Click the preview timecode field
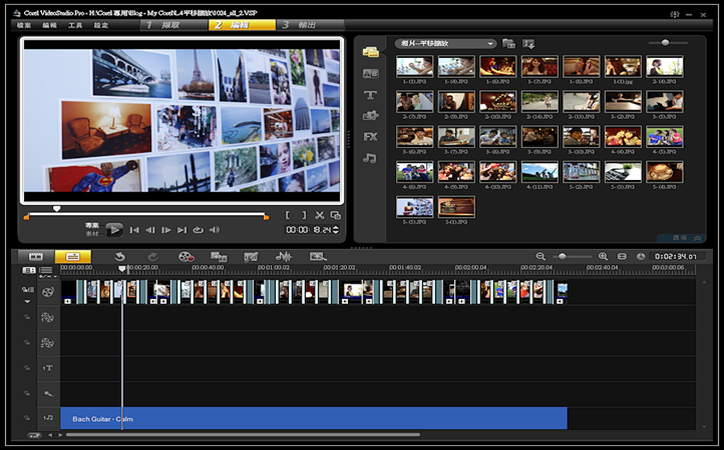Screen dimensions: 724x450 (308, 229)
